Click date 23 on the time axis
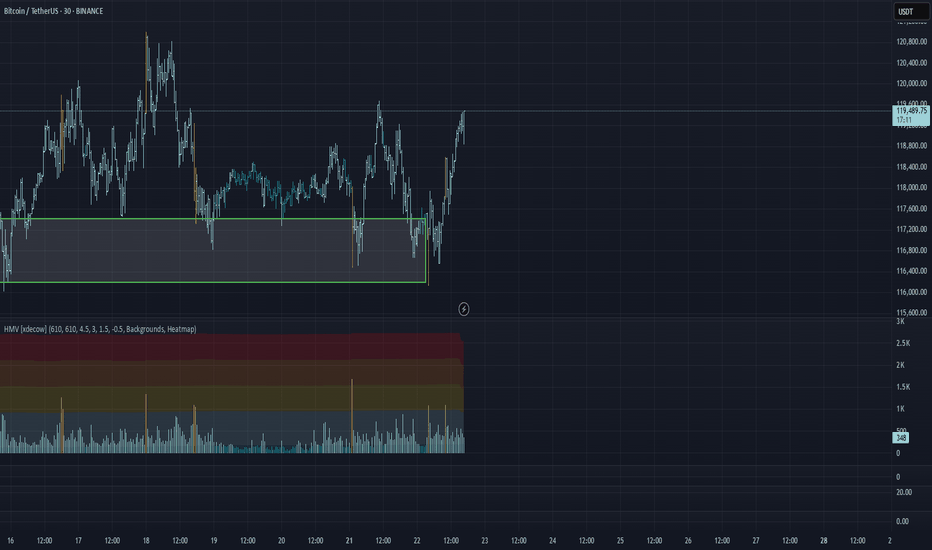 (485, 540)
